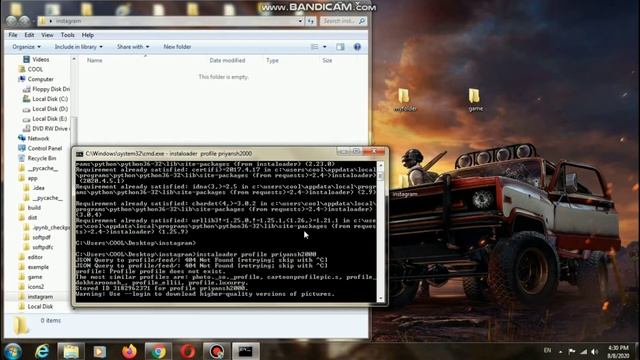Open the address bar history dropdown
This screenshot has width=640, height=360.
pos(300,21)
